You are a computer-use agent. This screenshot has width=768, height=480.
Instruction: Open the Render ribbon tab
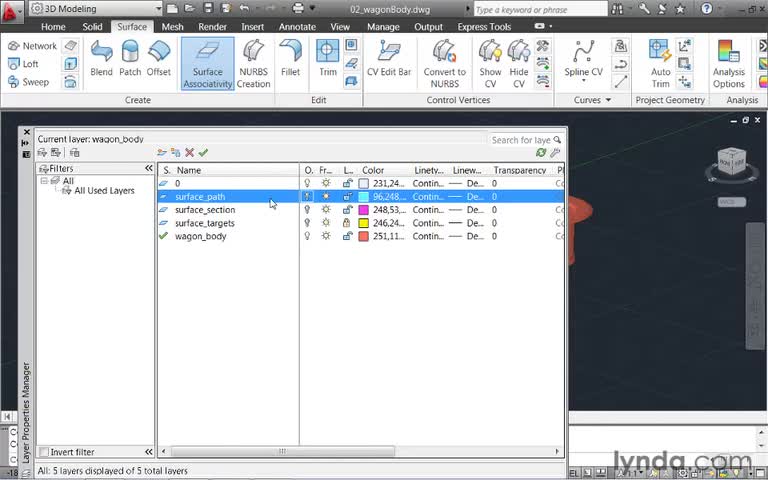click(213, 27)
